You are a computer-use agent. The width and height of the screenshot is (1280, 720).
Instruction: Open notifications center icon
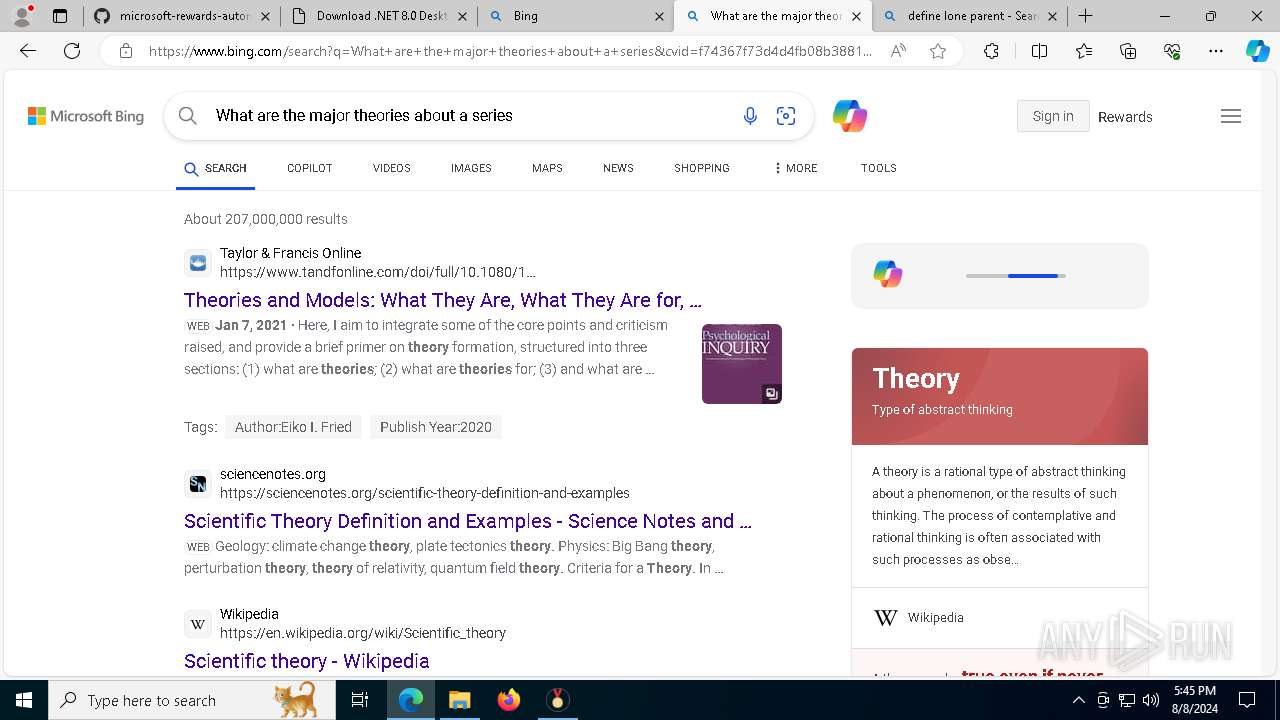point(1247,700)
